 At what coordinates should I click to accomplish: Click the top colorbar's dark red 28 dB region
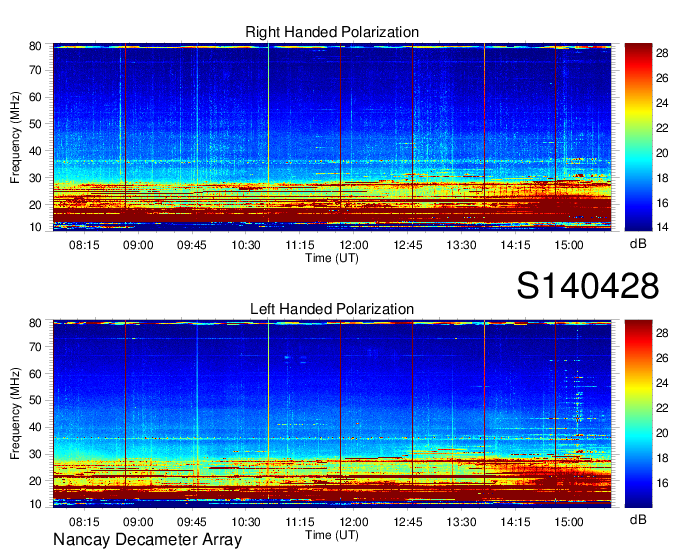638,53
